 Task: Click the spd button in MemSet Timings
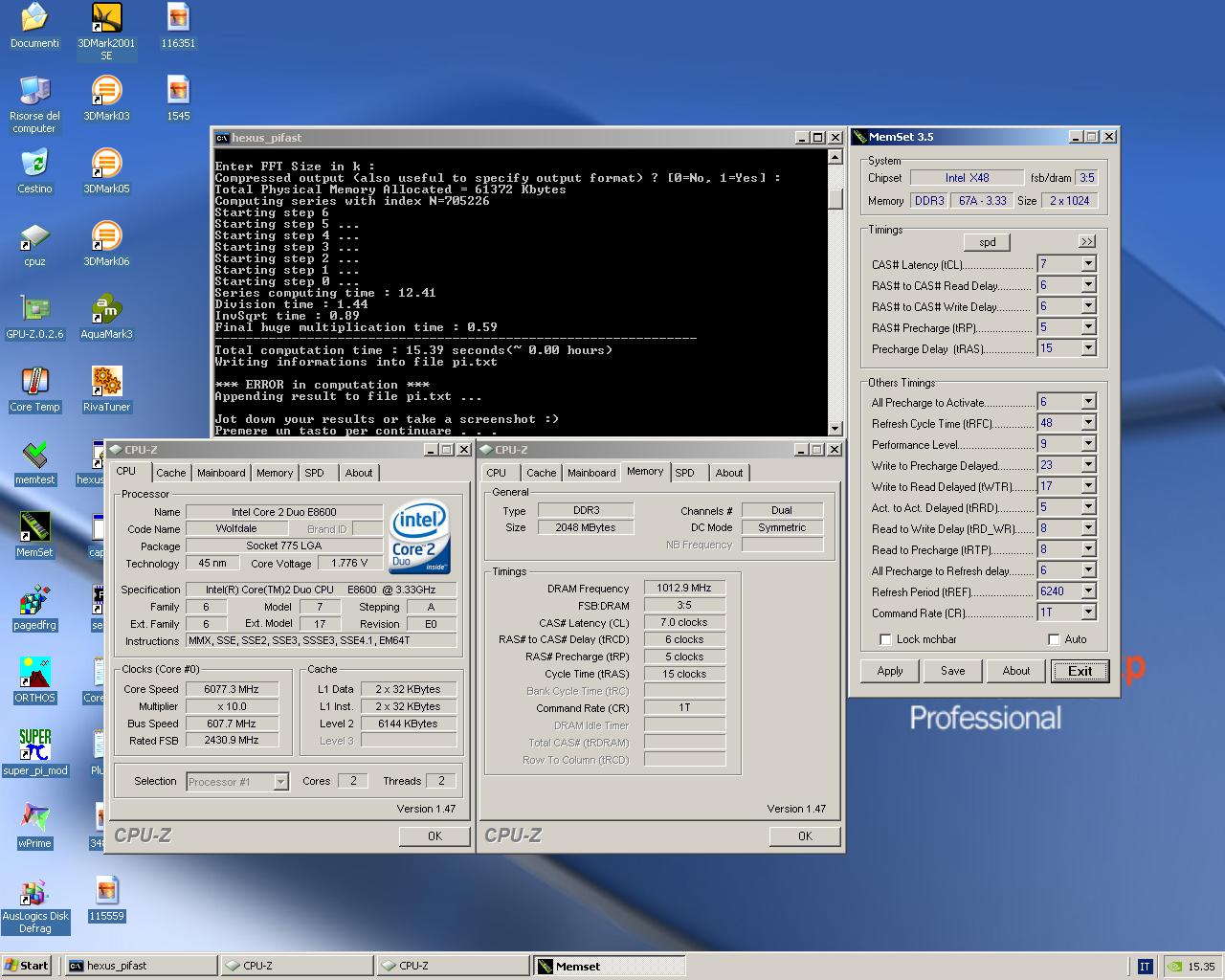point(988,242)
